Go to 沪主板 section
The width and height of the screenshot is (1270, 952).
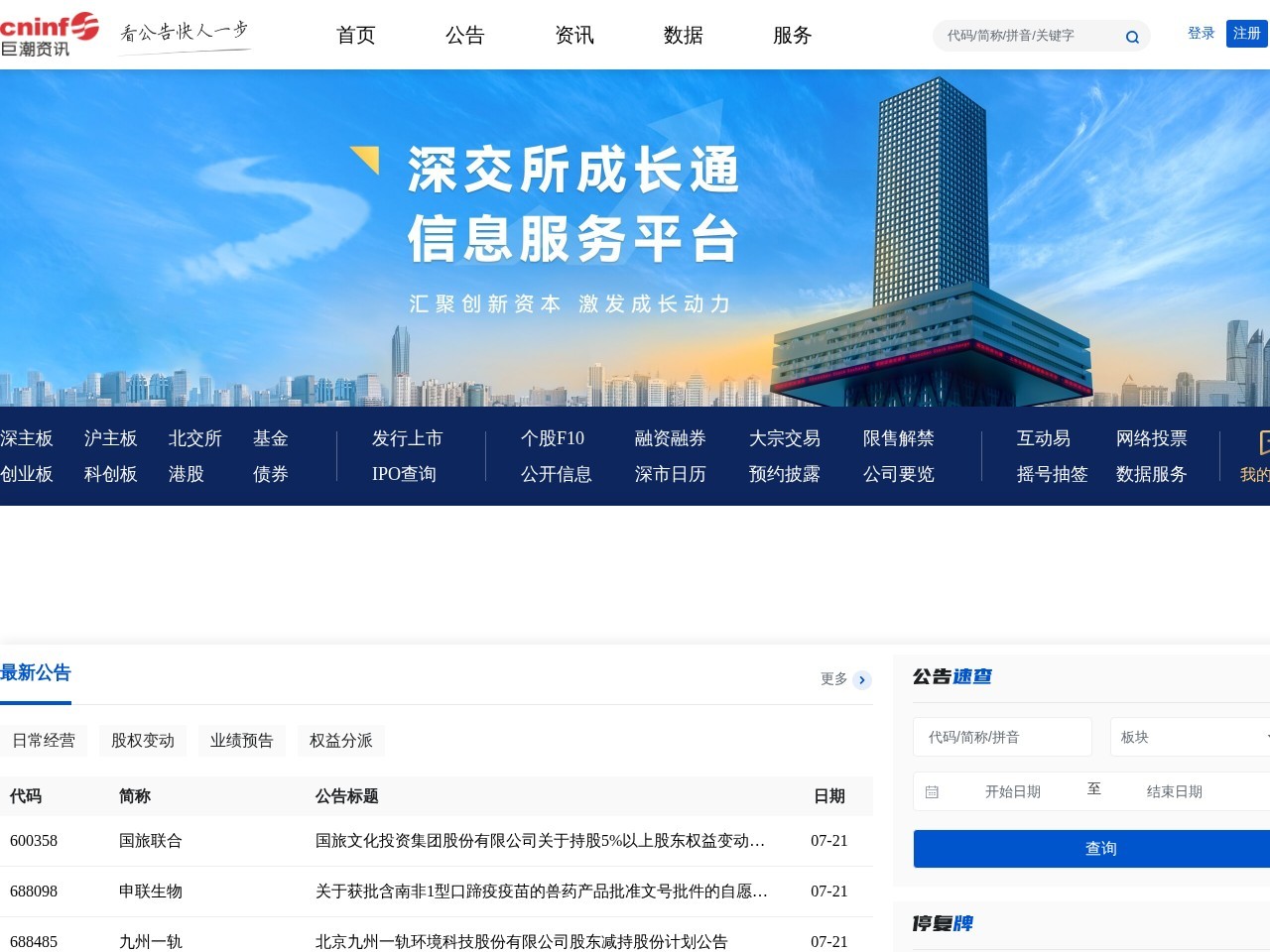[x=111, y=438]
